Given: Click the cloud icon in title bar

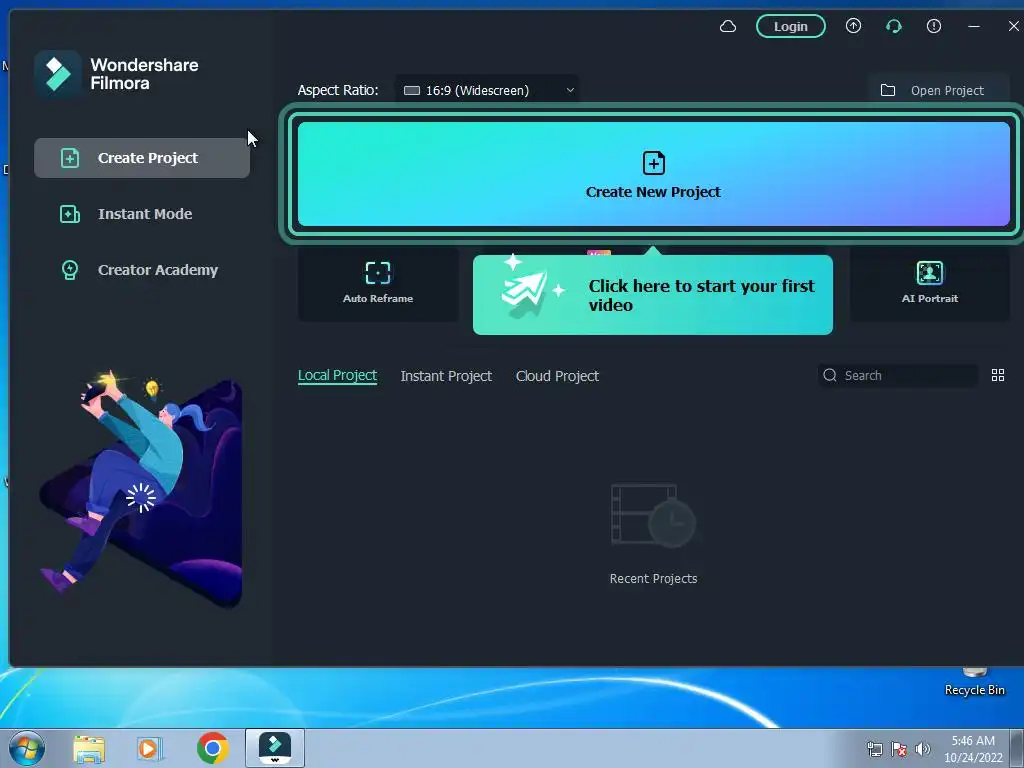Looking at the screenshot, I should coord(728,26).
